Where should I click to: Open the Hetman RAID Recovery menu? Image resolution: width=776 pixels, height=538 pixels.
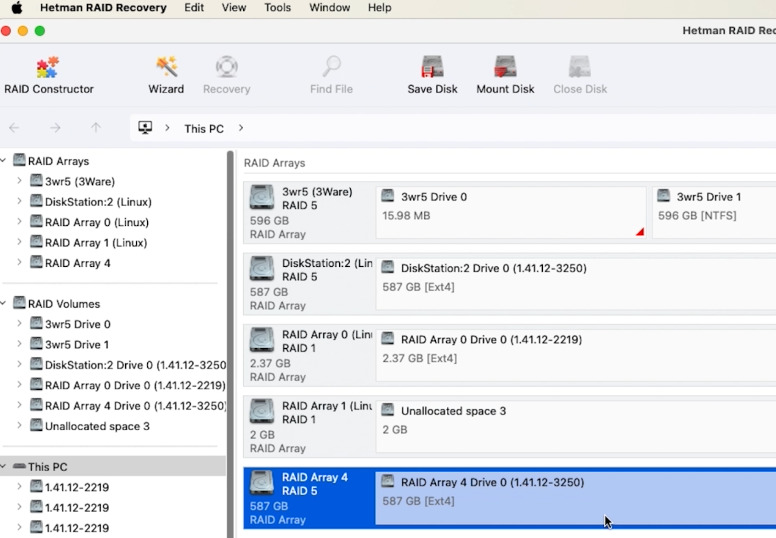[103, 8]
